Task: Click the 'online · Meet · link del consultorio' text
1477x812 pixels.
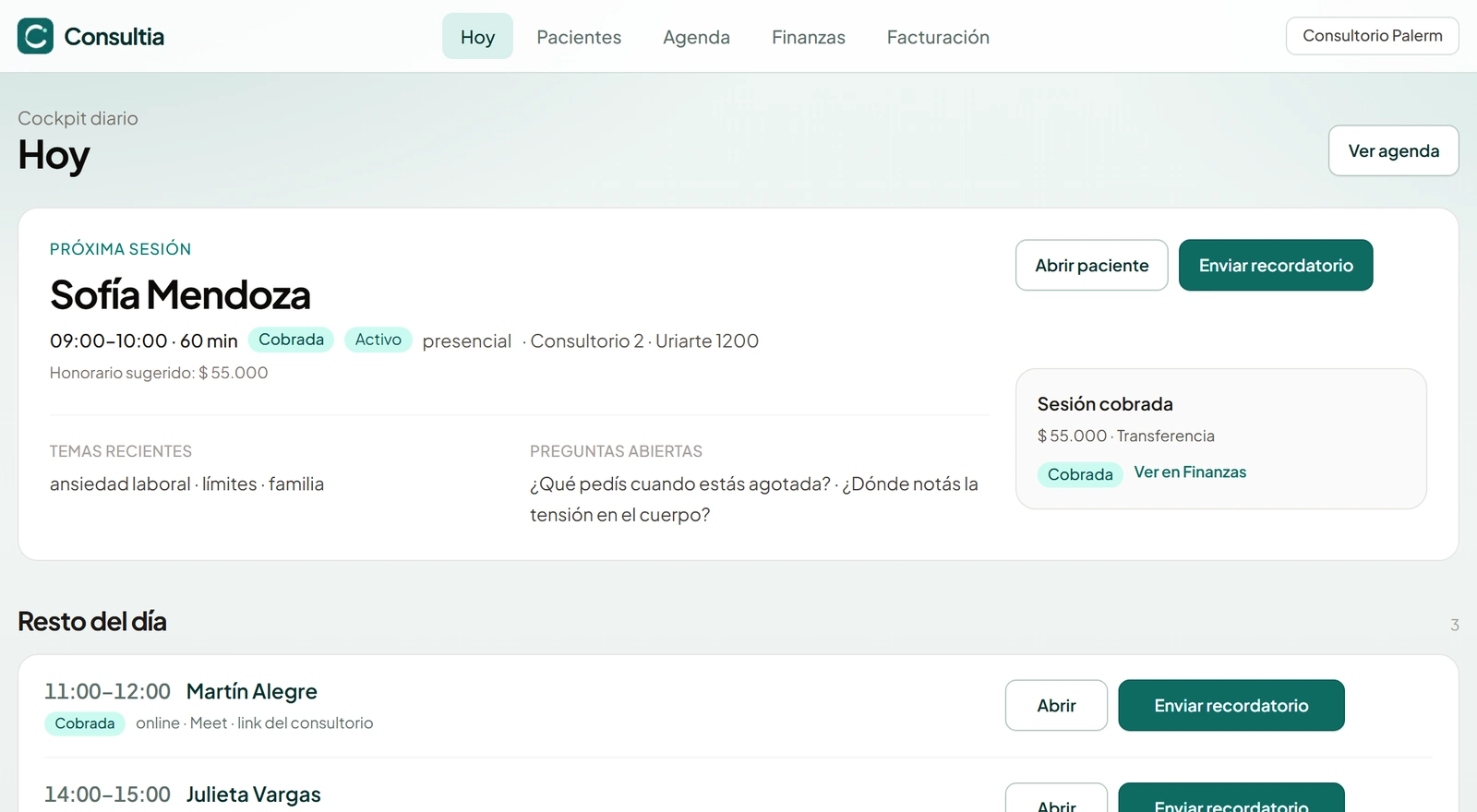Action: click(255, 723)
